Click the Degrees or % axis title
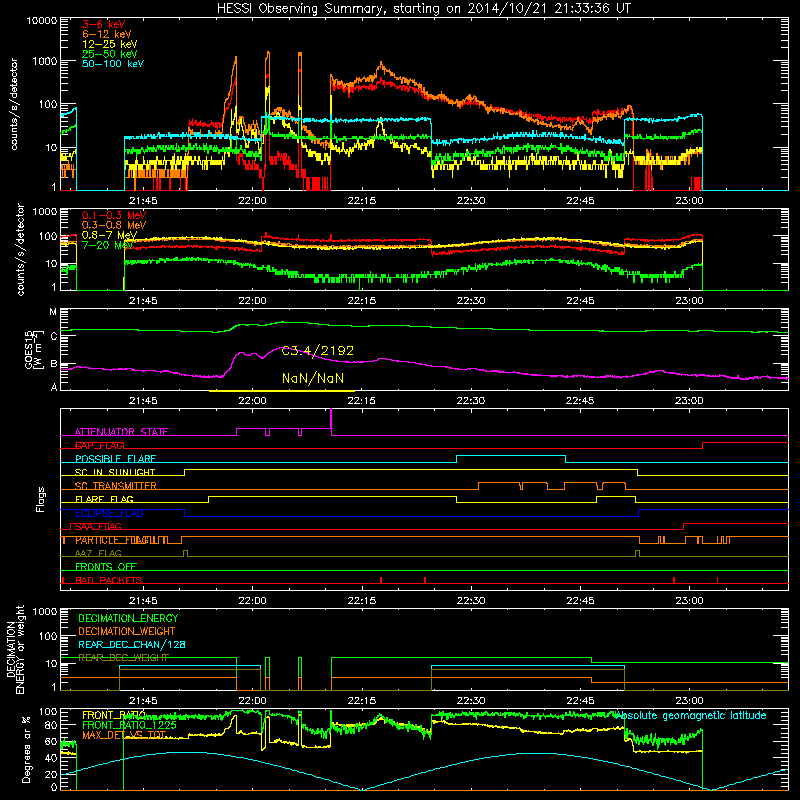800x800 pixels. 26,749
